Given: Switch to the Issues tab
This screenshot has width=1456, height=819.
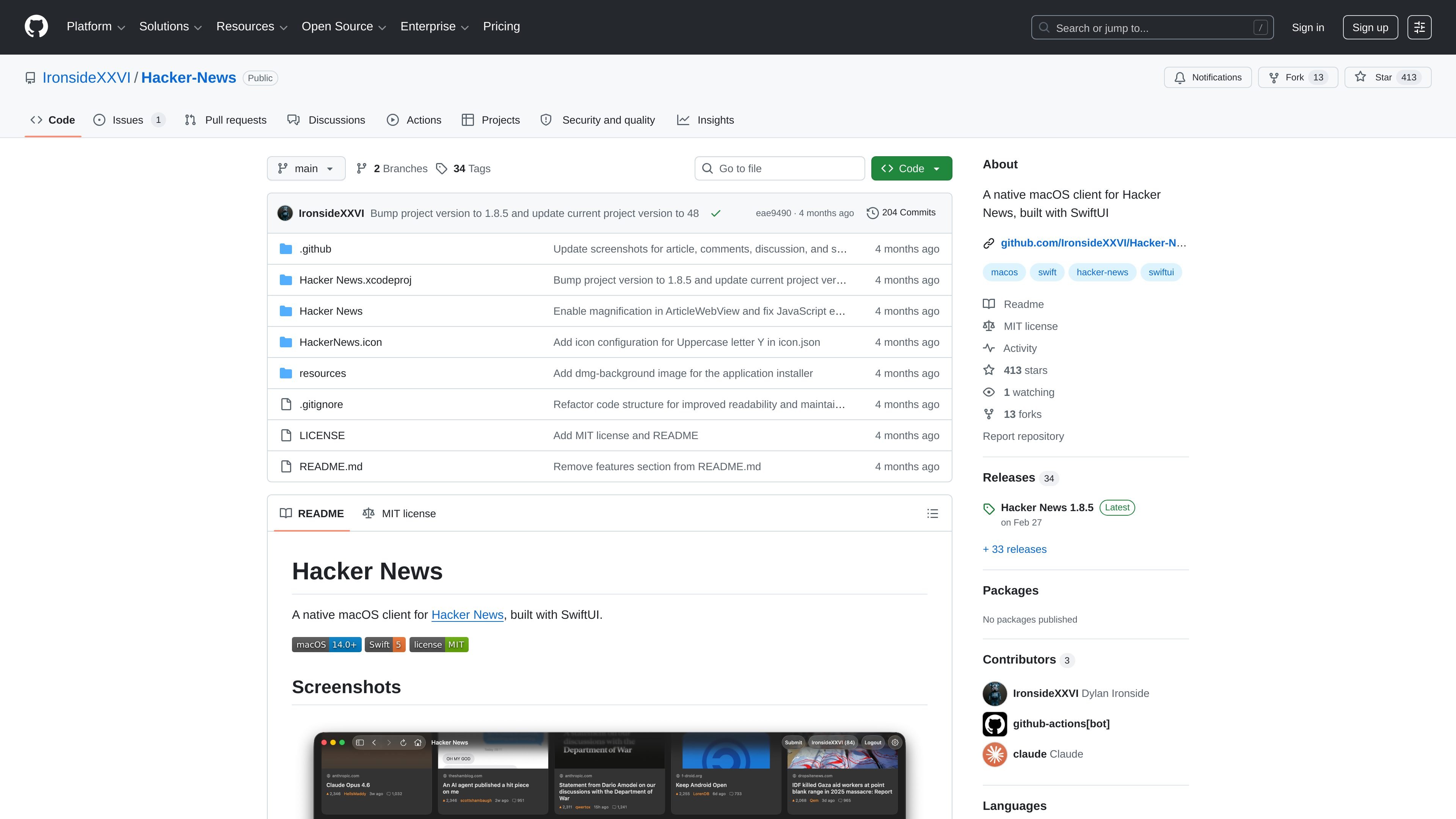Looking at the screenshot, I should point(129,120).
